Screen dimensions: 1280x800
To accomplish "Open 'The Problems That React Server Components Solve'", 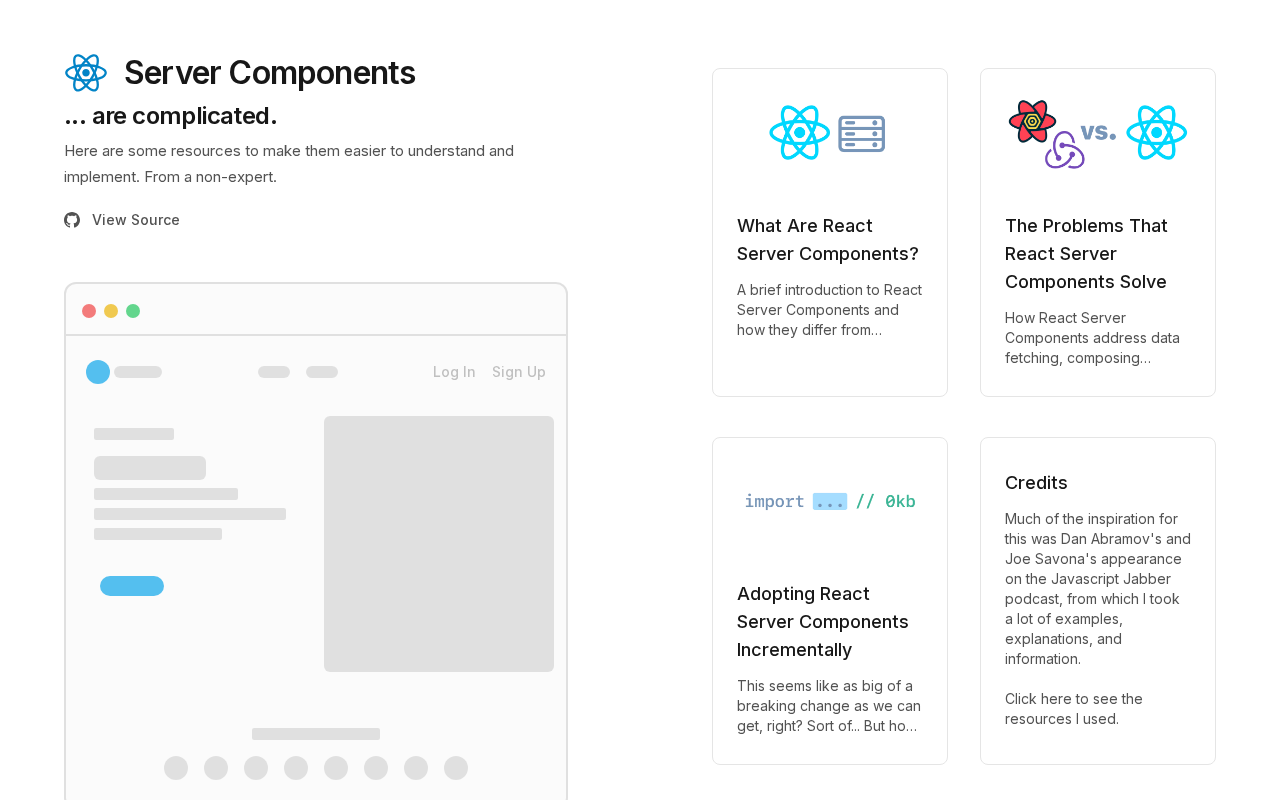I will [x=1086, y=254].
